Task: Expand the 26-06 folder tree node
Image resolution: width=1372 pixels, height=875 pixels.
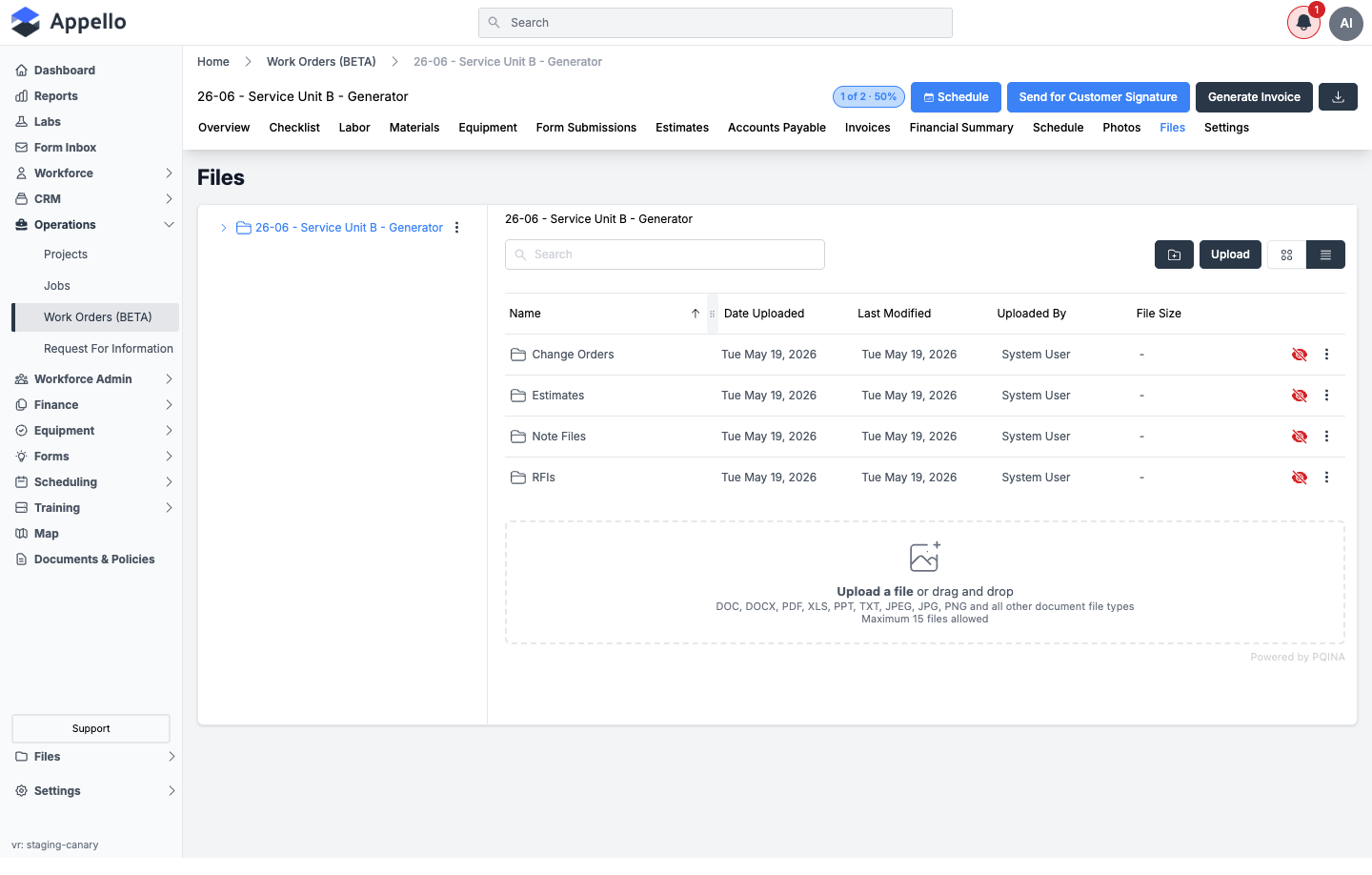Action: [224, 228]
